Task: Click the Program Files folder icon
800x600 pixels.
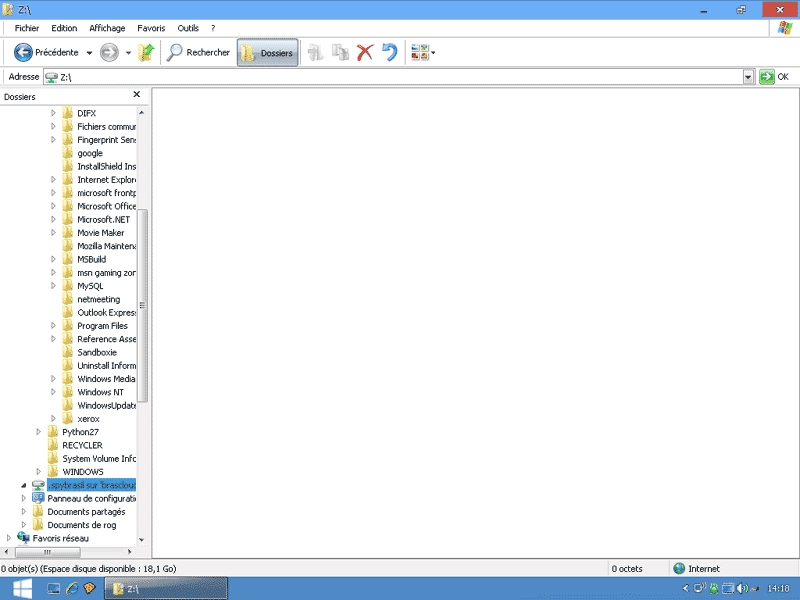Action: click(68, 325)
